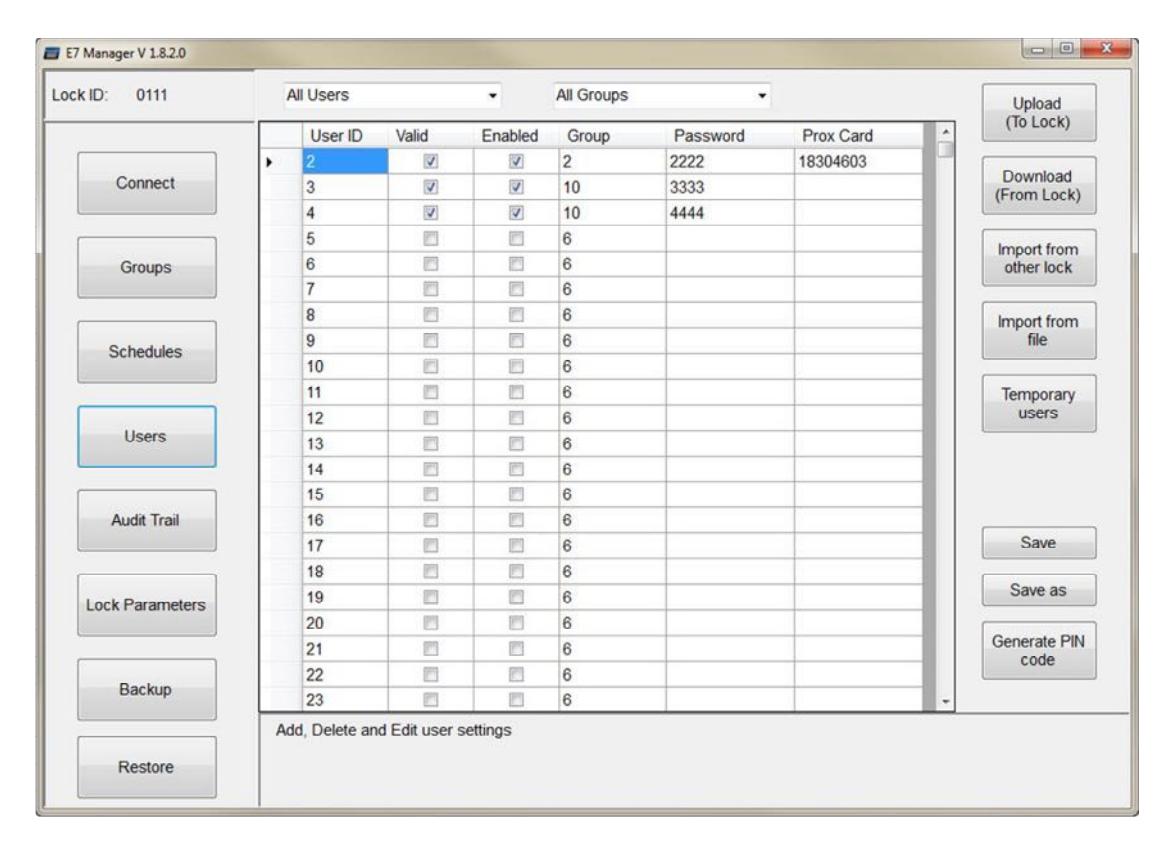Check Valid for user 5
1171x844 pixels.
(x=431, y=238)
